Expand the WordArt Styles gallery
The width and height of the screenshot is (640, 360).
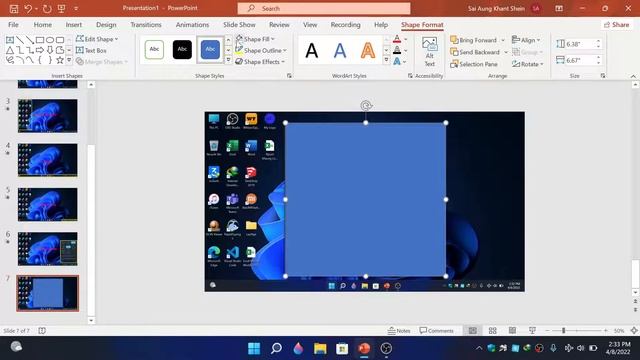point(386,60)
